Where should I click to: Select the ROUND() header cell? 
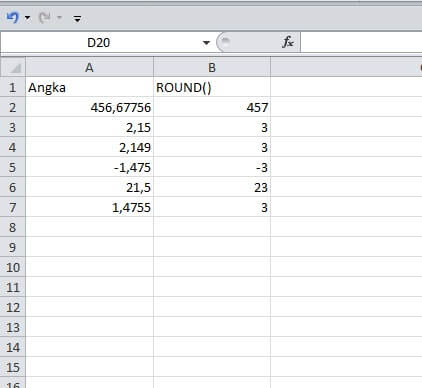click(212, 87)
